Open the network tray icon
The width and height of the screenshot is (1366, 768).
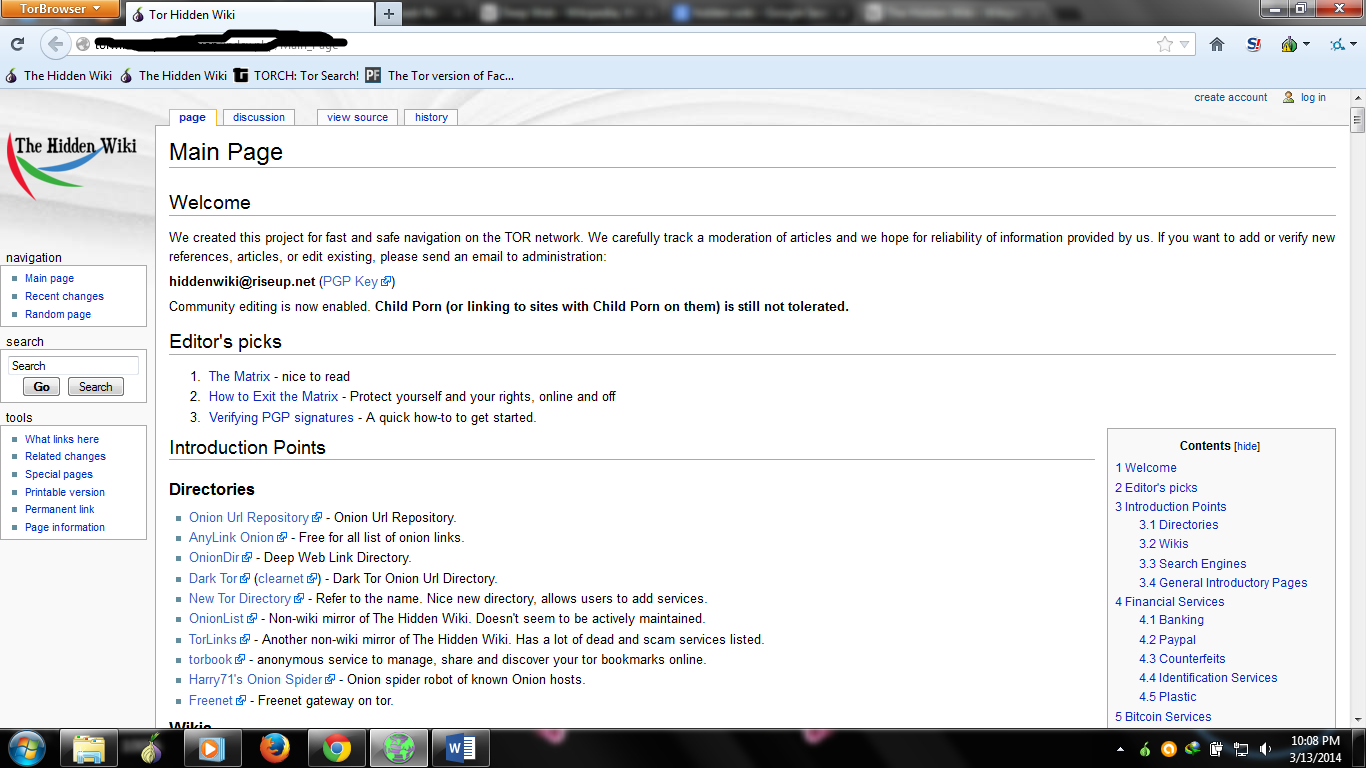(1241, 749)
